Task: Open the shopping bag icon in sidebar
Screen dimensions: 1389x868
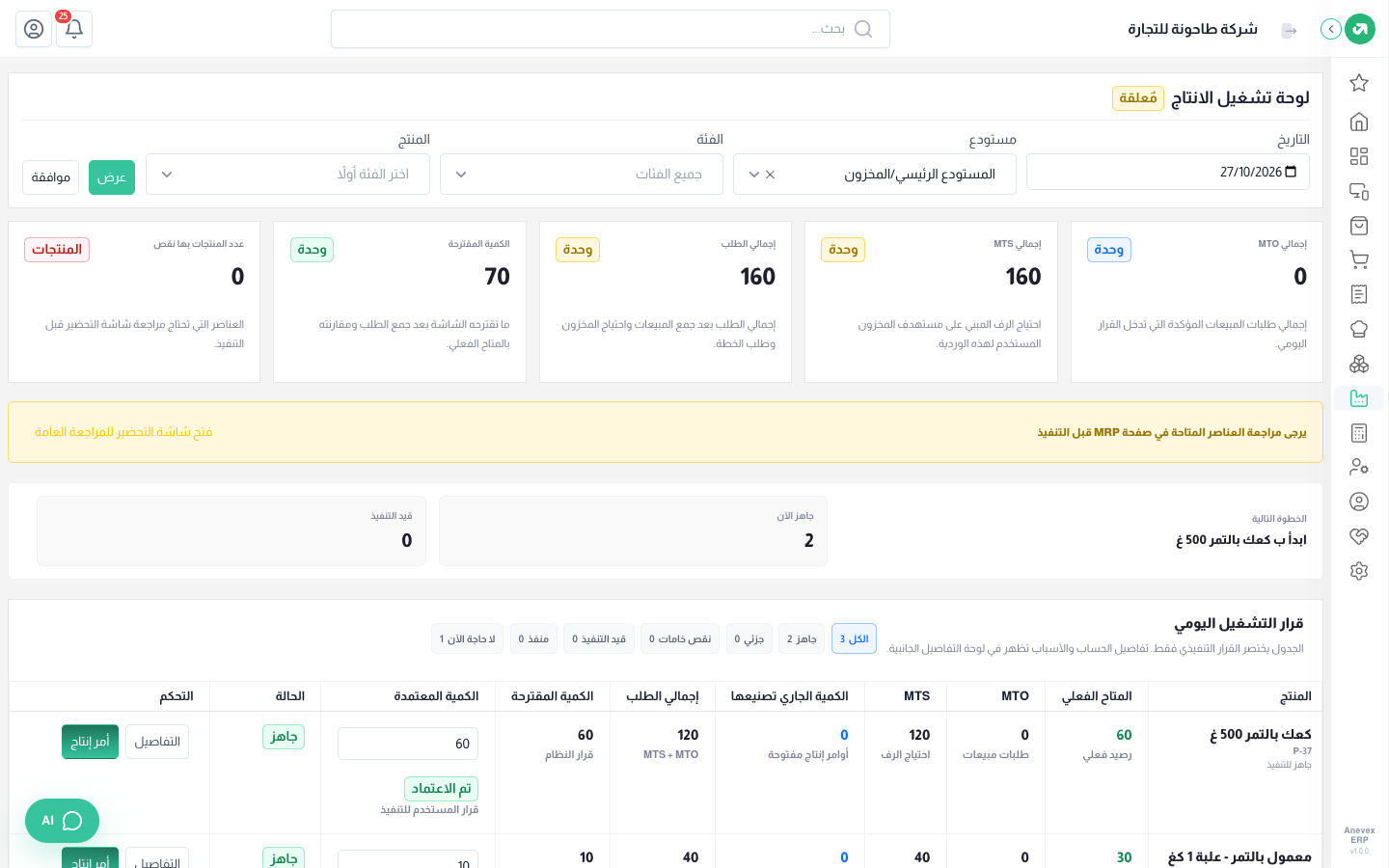Action: [1359, 226]
